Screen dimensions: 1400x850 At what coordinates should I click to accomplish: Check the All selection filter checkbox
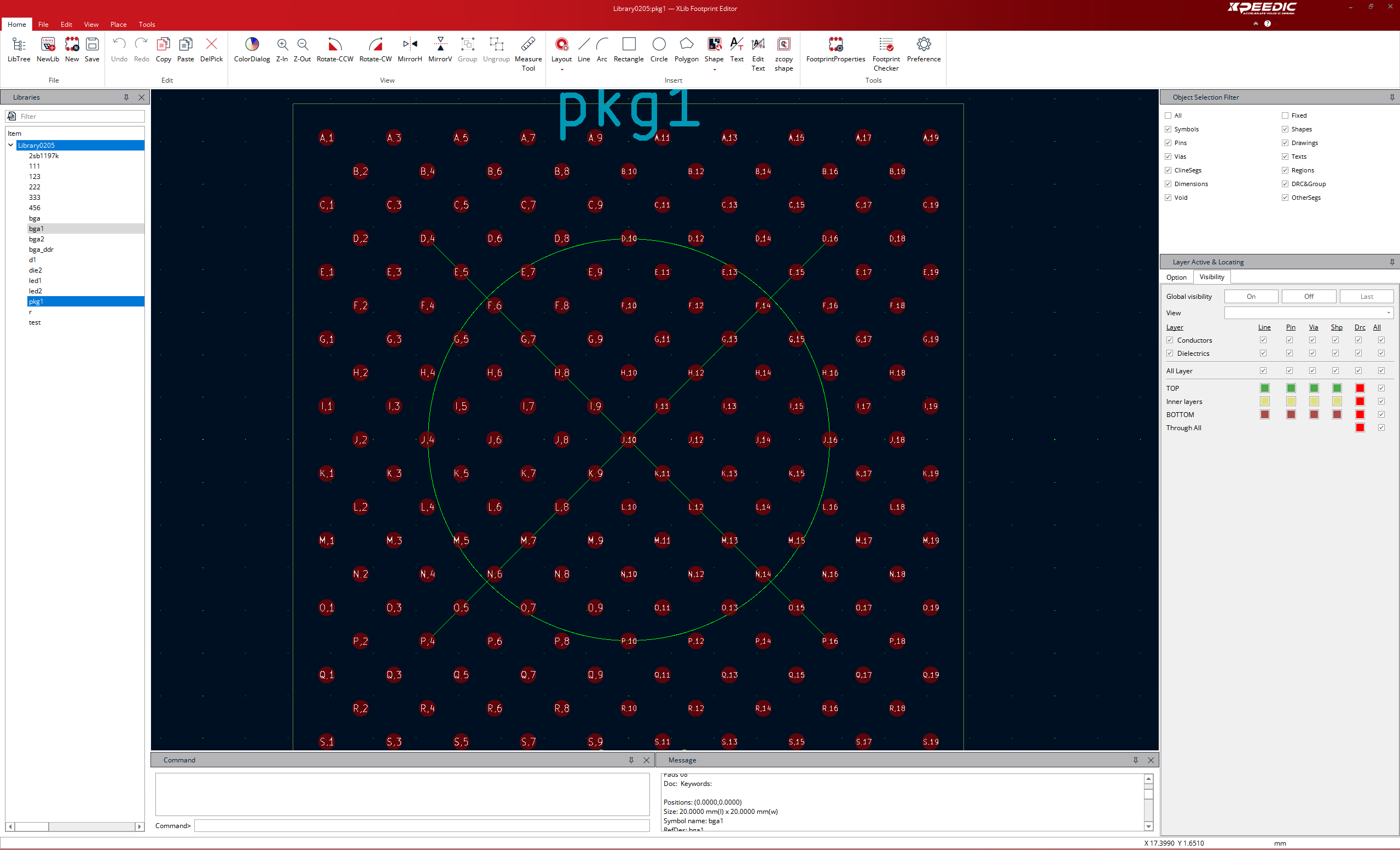click(1168, 115)
